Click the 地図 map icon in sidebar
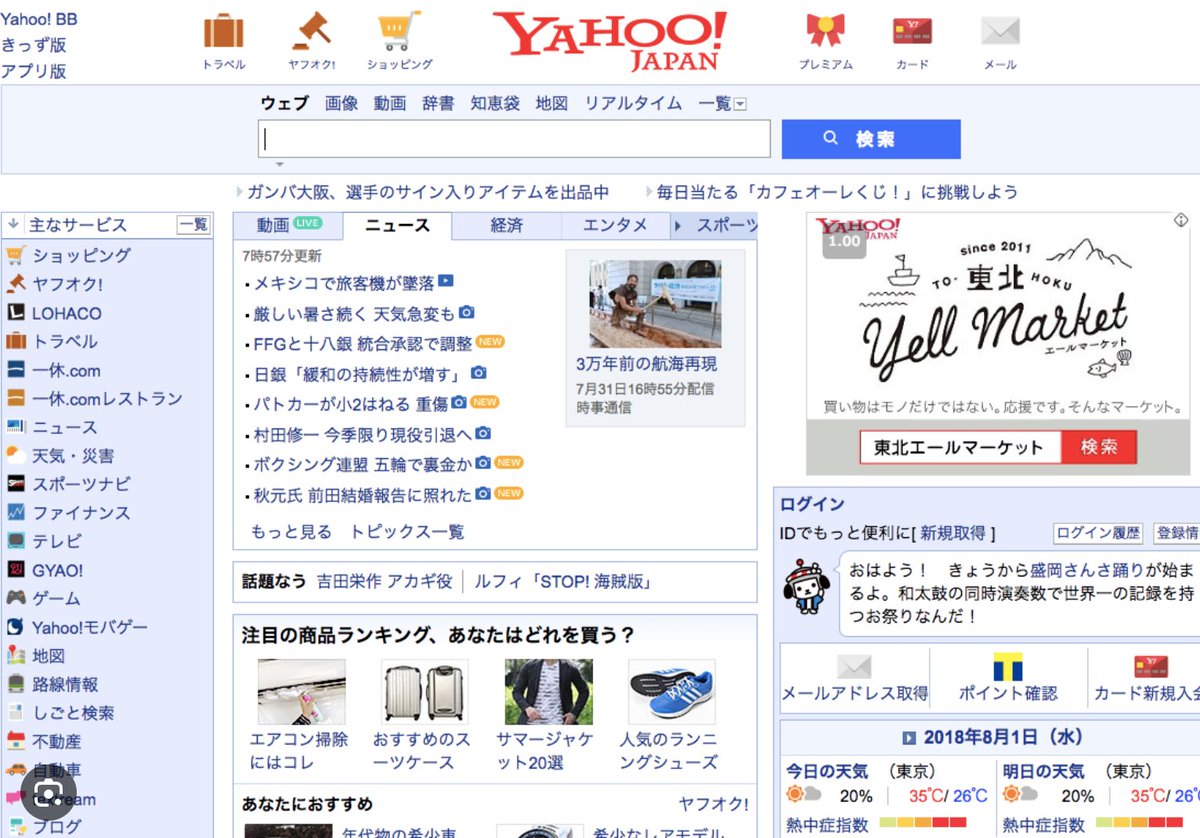Image resolution: width=1200 pixels, height=838 pixels. [15, 656]
